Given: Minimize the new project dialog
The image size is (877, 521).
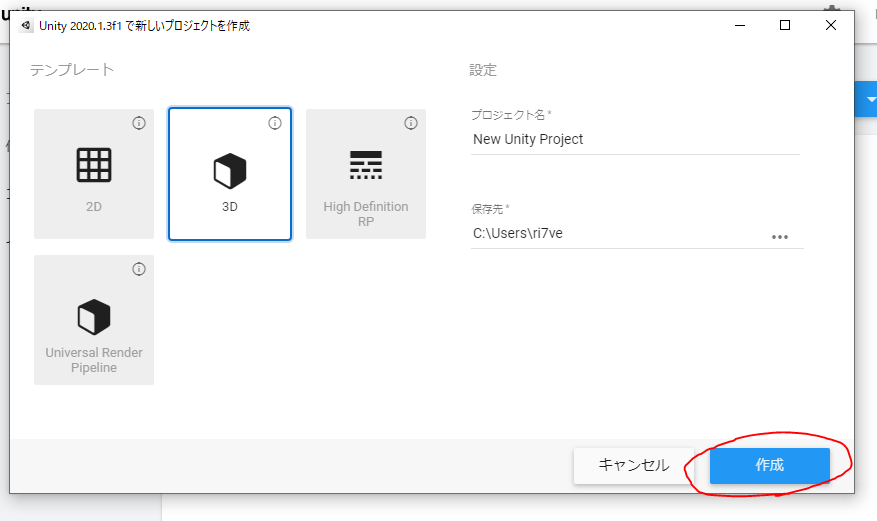Looking at the screenshot, I should pyautogui.click(x=740, y=25).
